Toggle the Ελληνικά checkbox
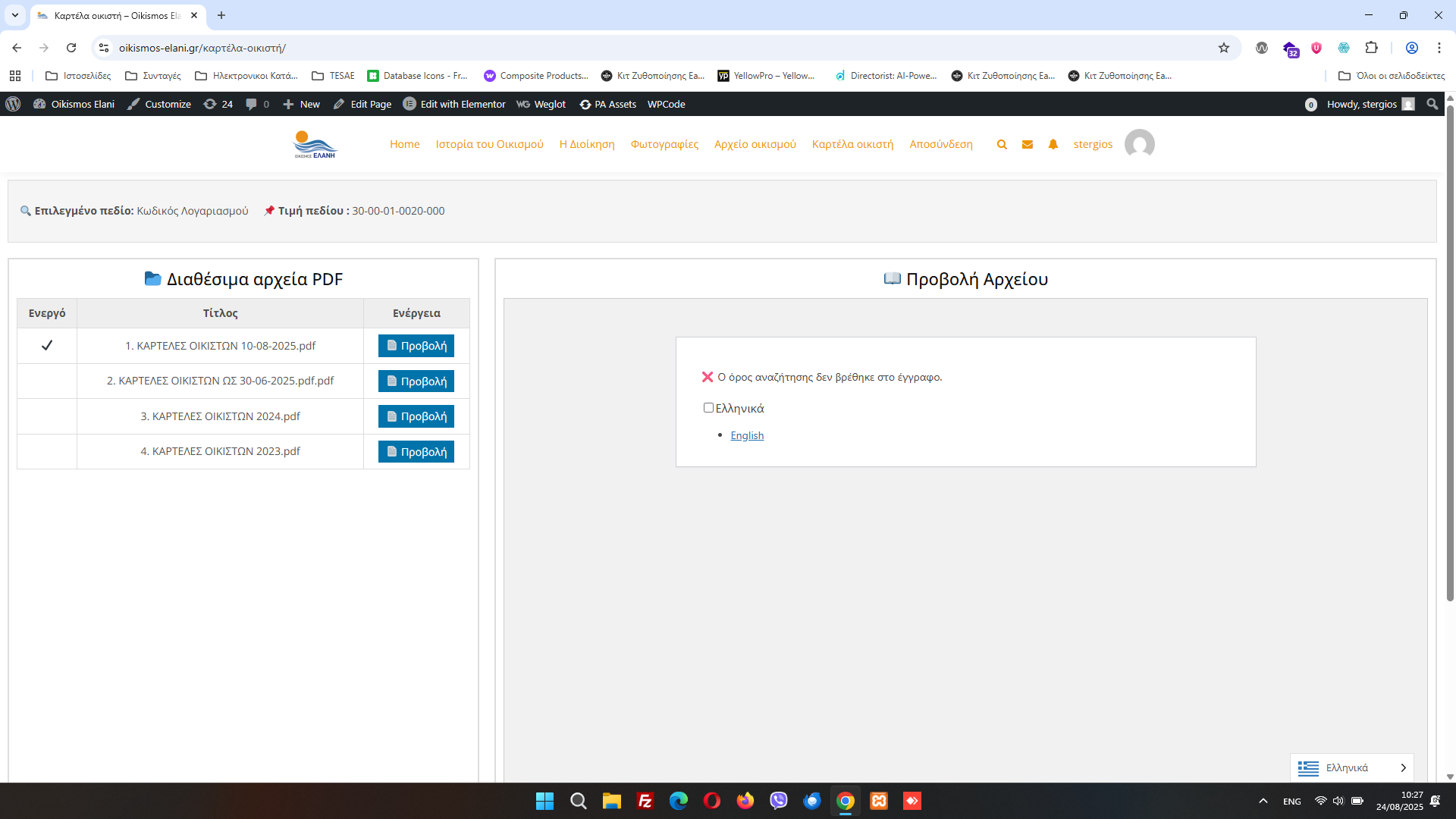Viewport: 1456px width, 819px height. 708,408
